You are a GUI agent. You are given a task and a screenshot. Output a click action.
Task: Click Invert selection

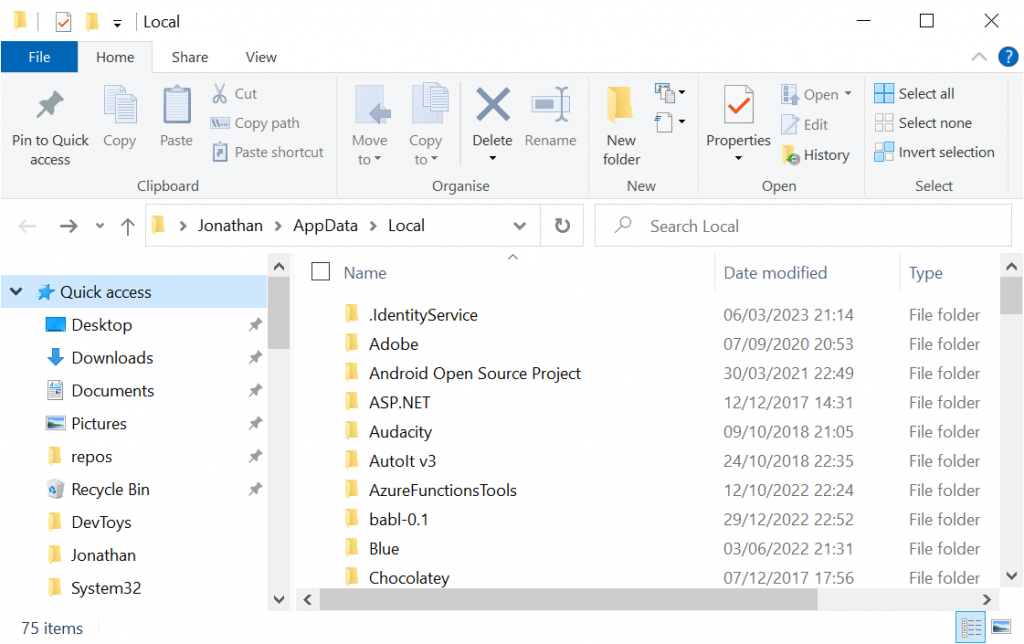[x=935, y=152]
